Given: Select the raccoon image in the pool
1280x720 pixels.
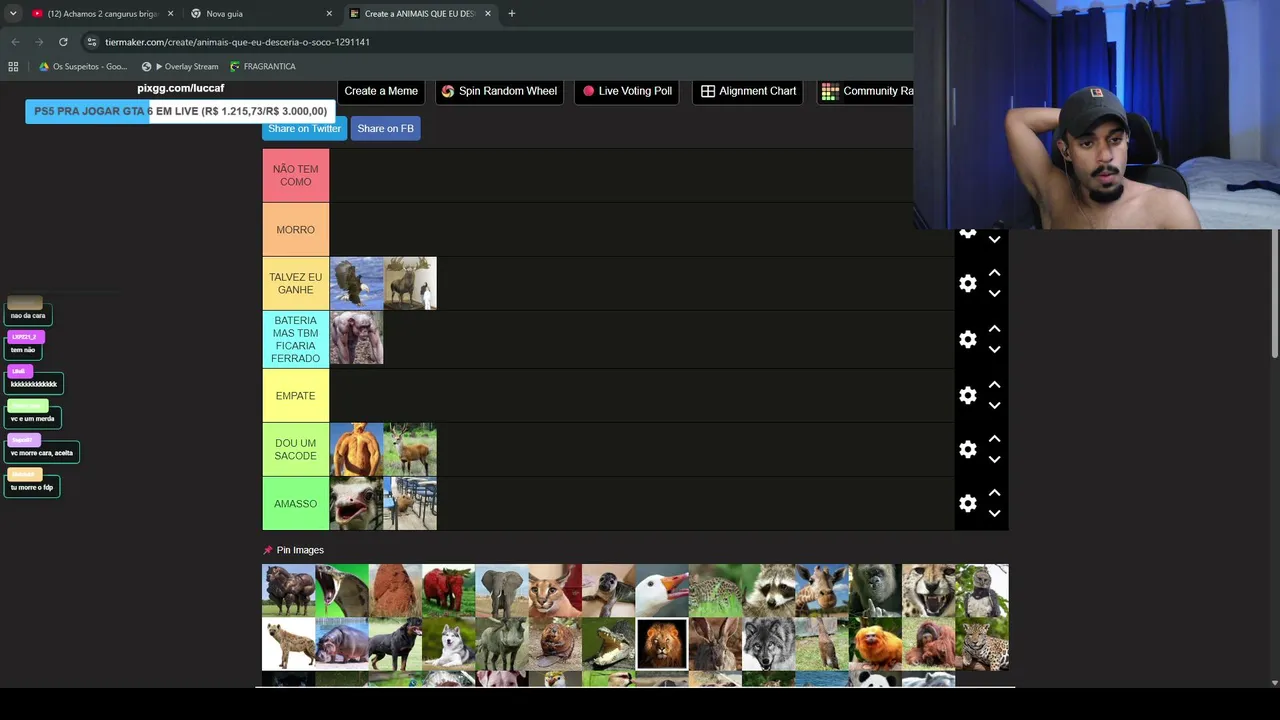Looking at the screenshot, I should point(769,591).
